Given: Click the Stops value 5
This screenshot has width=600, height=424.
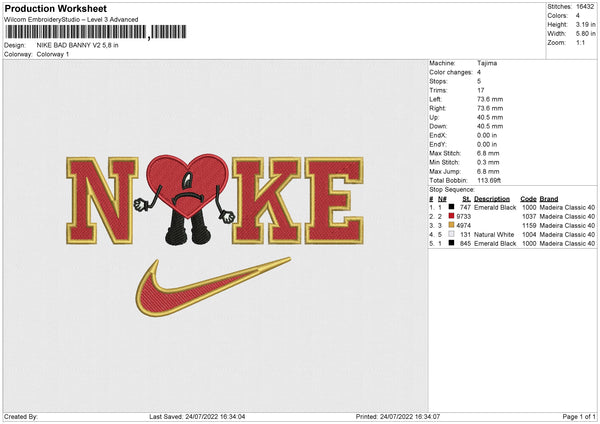Looking at the screenshot, I should coord(479,81).
